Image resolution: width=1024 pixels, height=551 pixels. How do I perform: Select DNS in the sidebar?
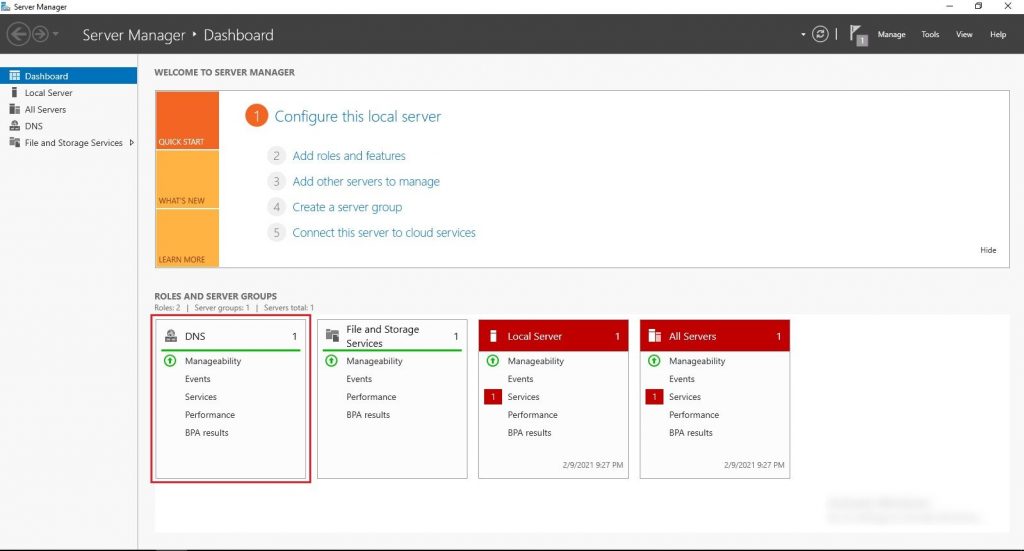(x=69, y=126)
